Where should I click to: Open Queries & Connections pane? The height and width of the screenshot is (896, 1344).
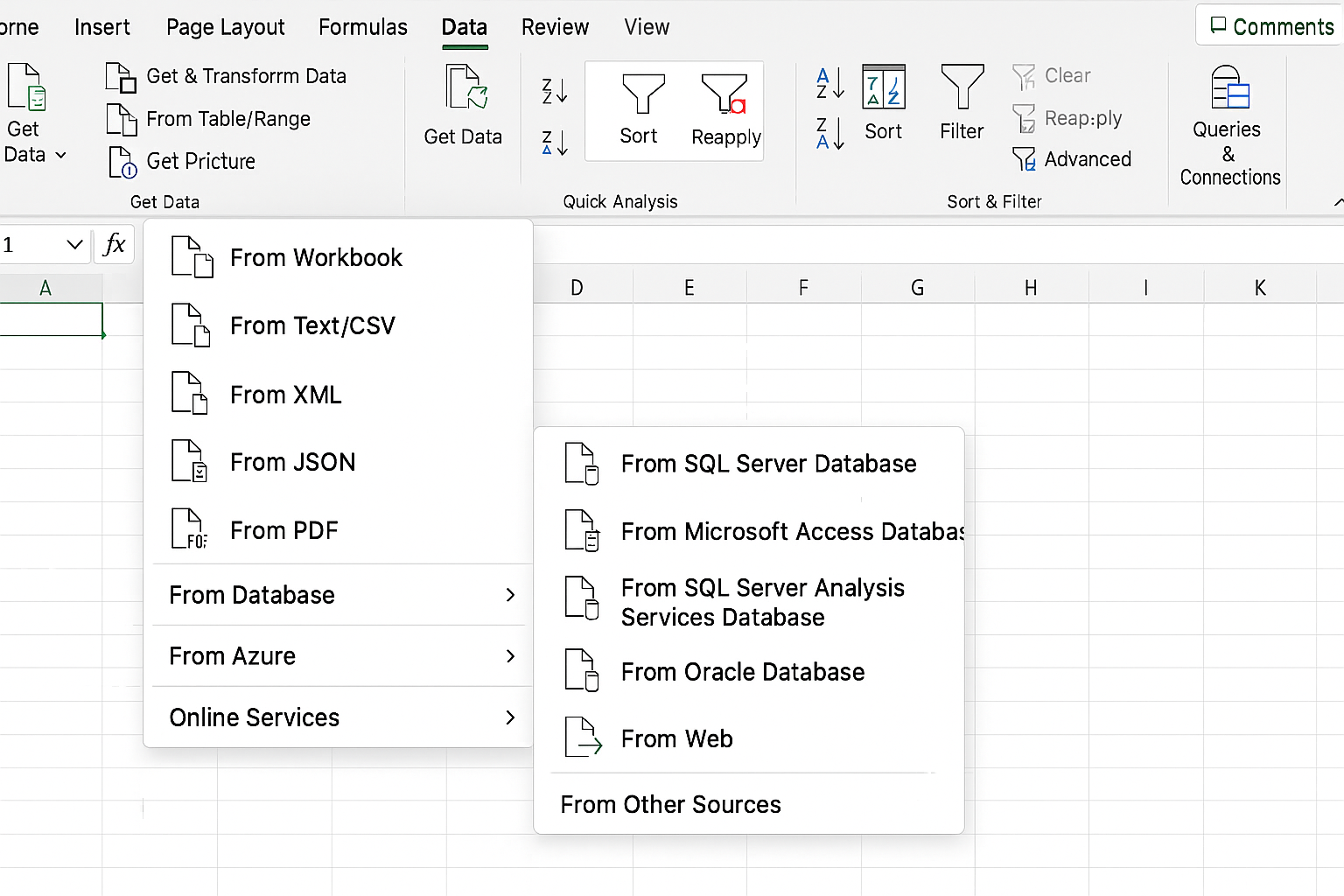[1229, 126]
